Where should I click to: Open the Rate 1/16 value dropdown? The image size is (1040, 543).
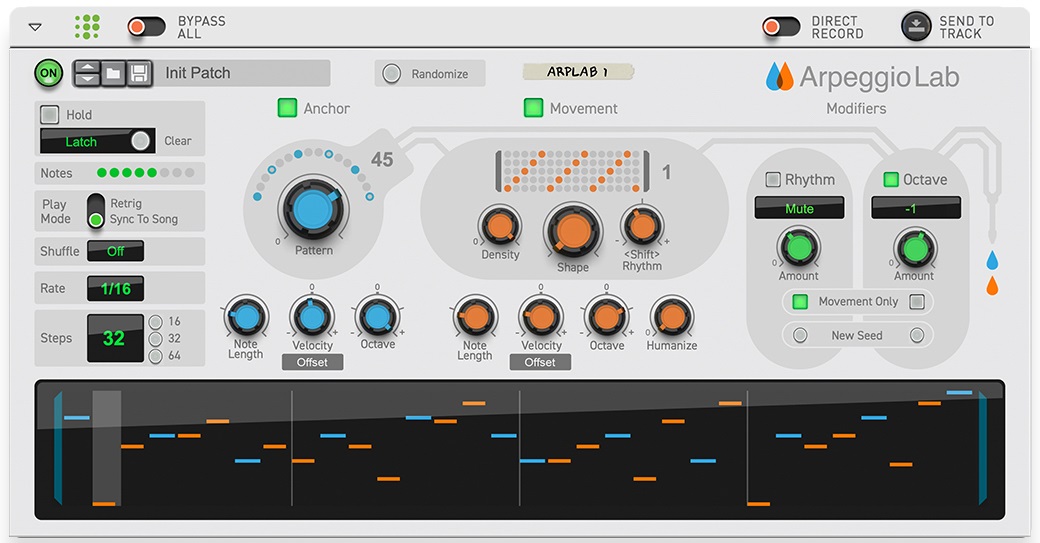(115, 288)
